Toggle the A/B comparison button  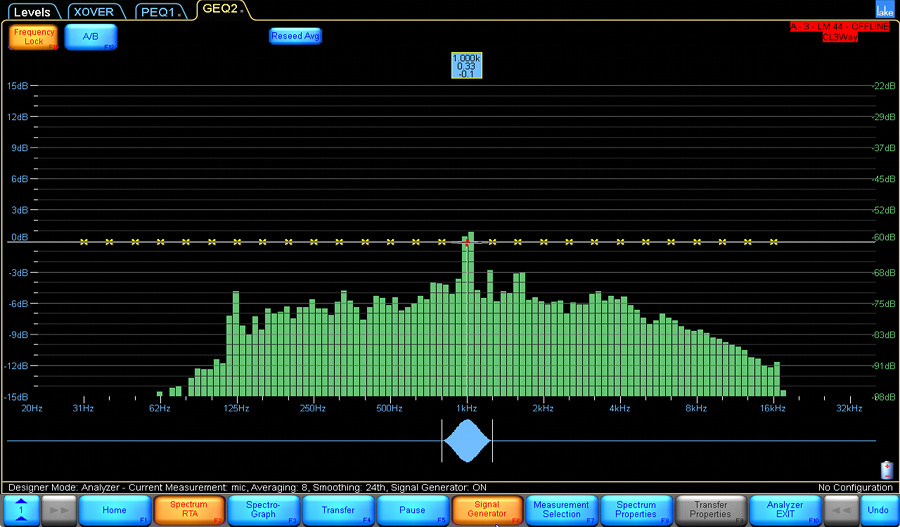[x=91, y=37]
